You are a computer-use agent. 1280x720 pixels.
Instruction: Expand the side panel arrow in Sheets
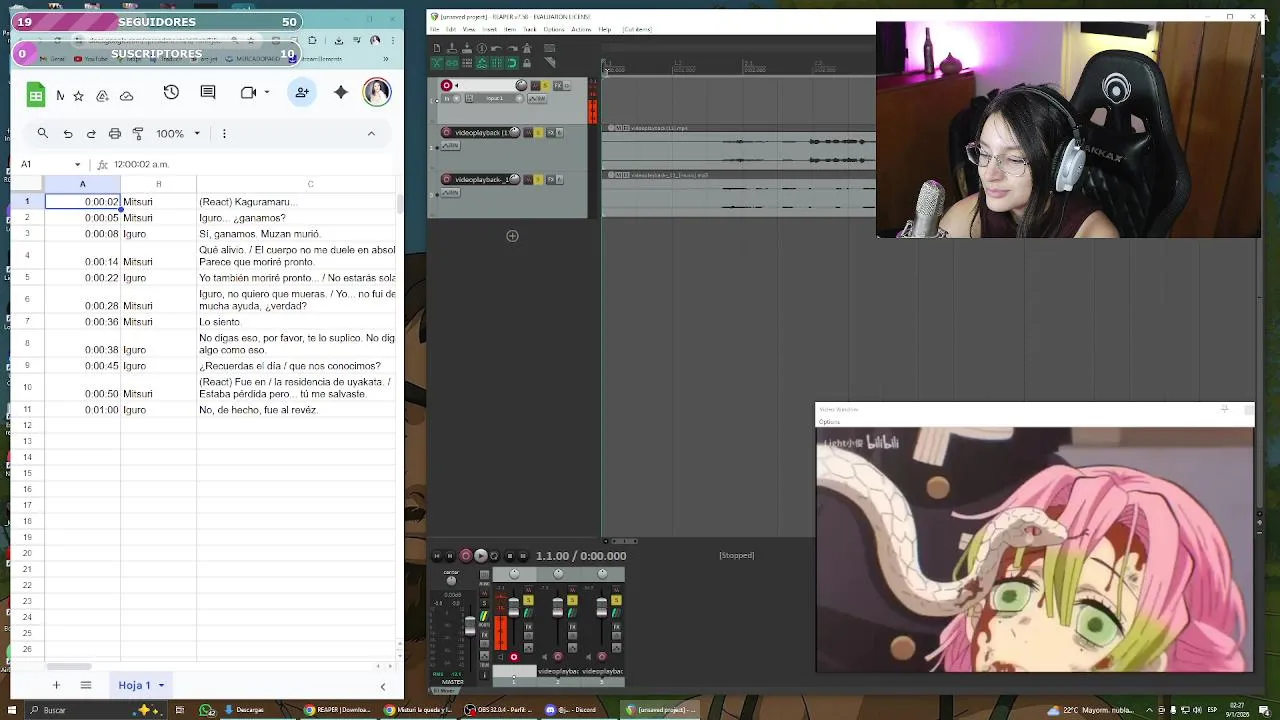tap(382, 686)
